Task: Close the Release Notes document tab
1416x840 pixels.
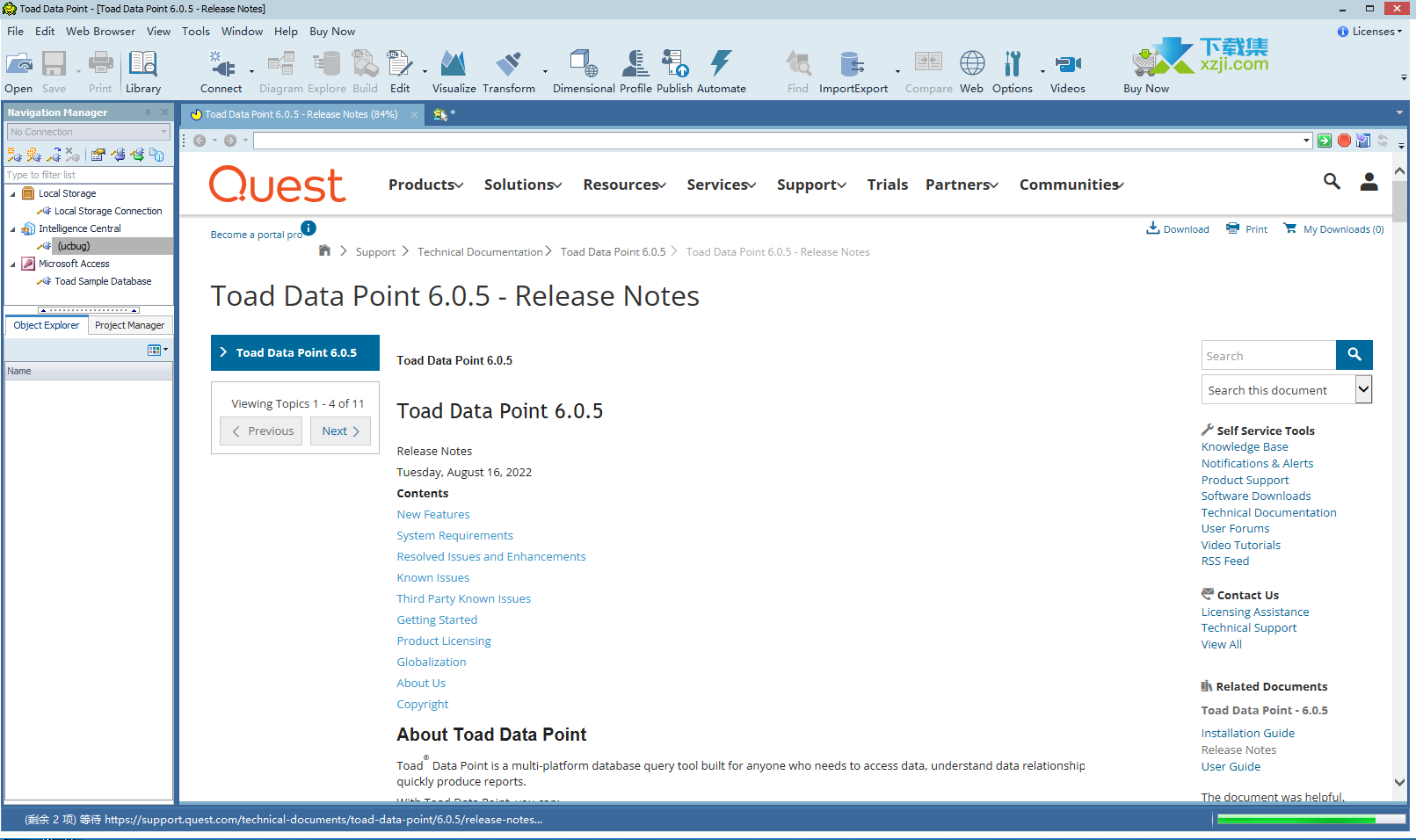Action: coord(415,114)
